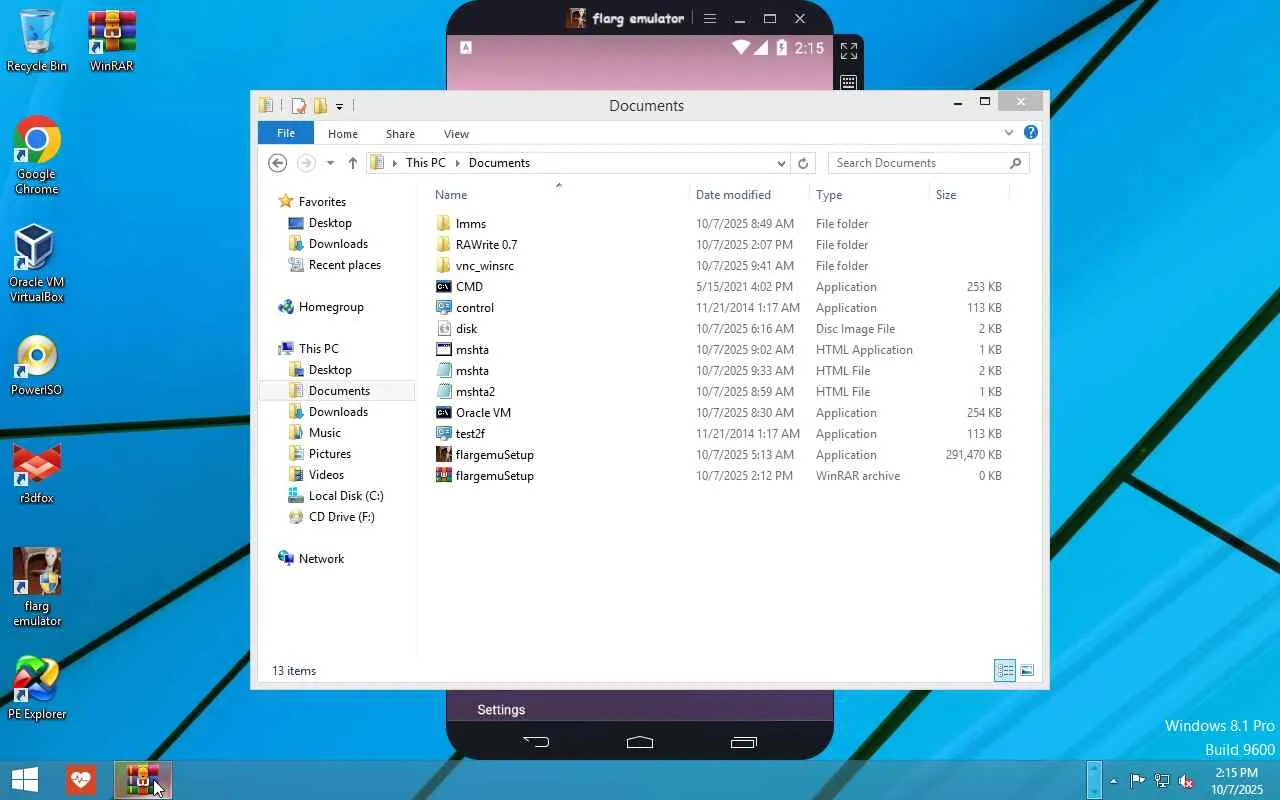Expand the ribbon with the chevron arrow

[1008, 132]
